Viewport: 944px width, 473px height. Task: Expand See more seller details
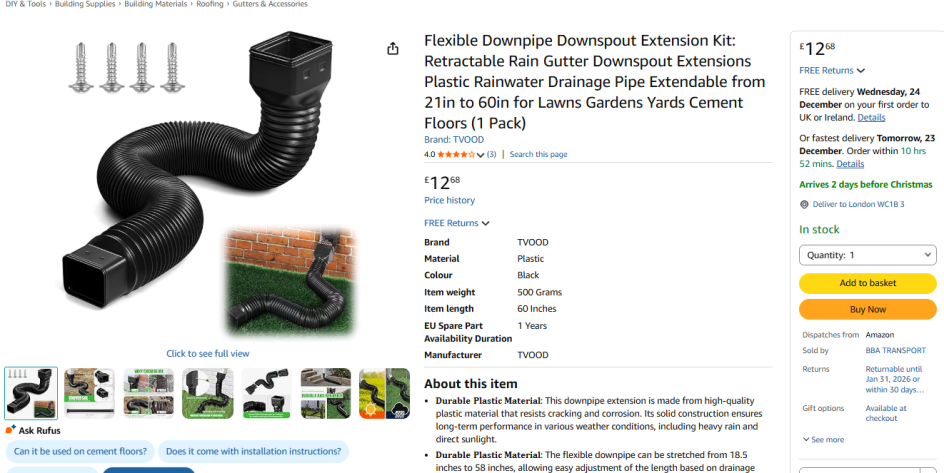[x=823, y=440]
